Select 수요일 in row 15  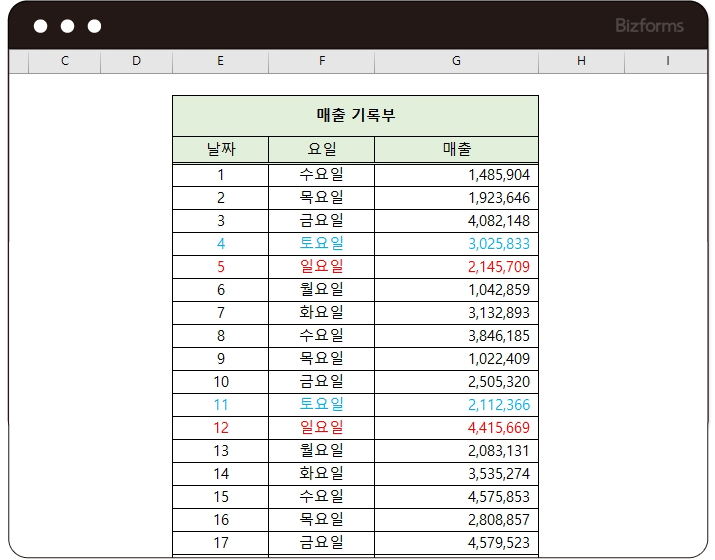321,497
